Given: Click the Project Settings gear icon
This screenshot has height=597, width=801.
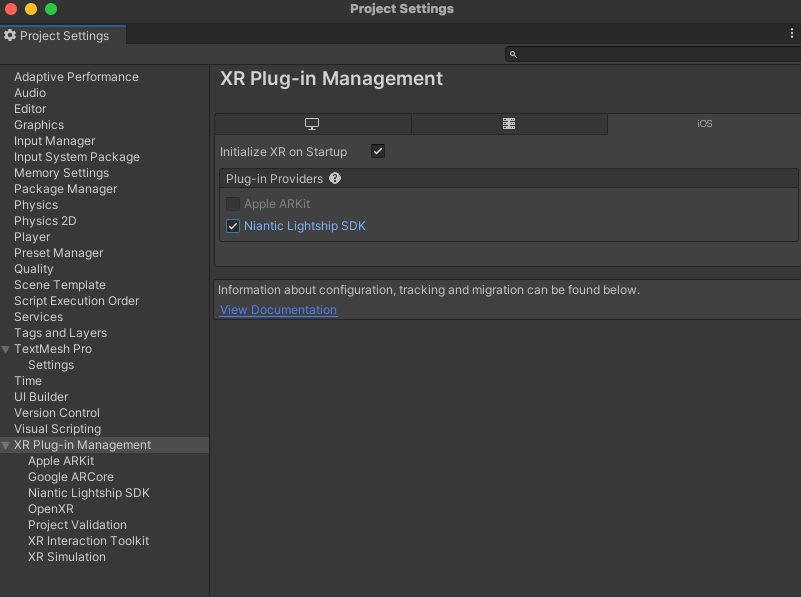Looking at the screenshot, I should tap(10, 36).
